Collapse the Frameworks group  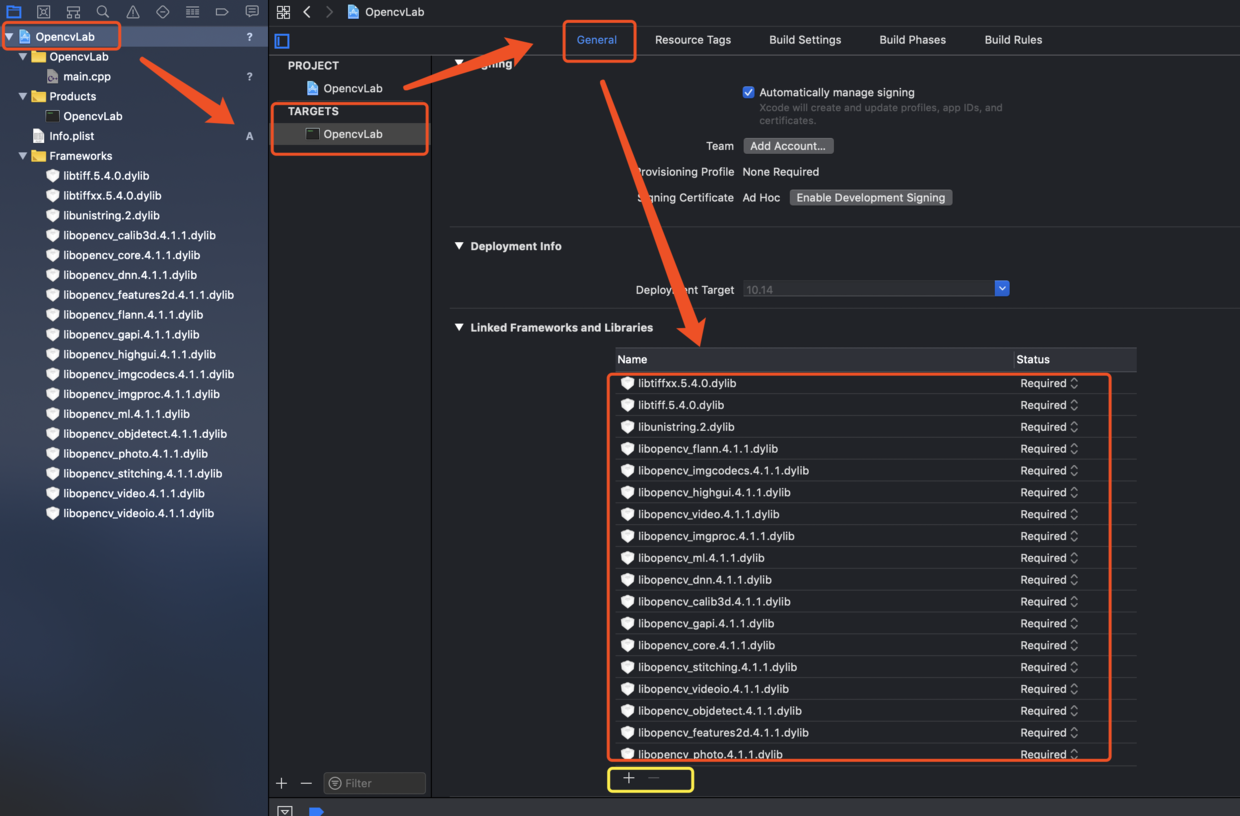23,156
